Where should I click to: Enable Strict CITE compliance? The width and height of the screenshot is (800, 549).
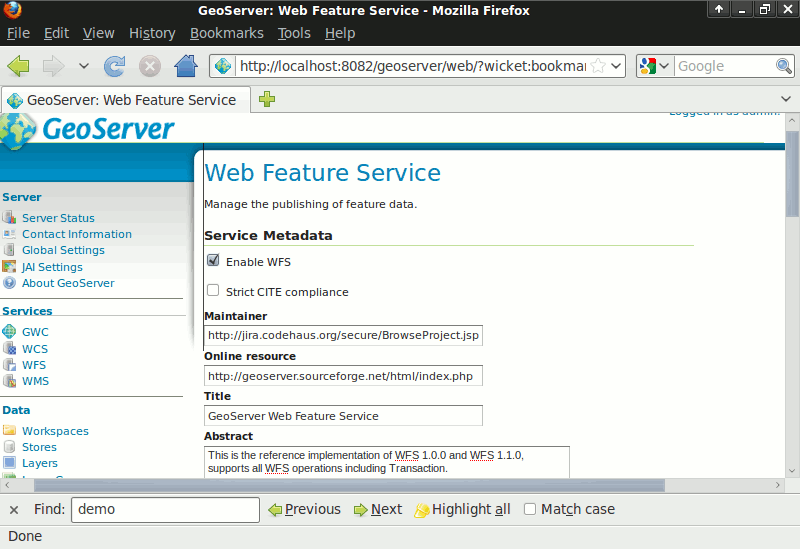point(213,290)
